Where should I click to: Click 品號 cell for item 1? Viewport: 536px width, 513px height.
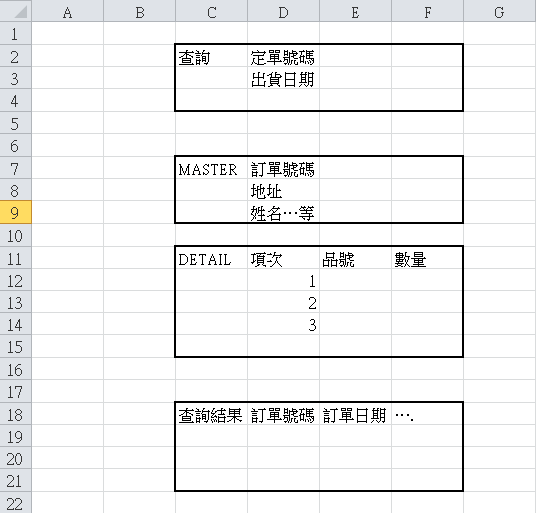click(x=356, y=280)
